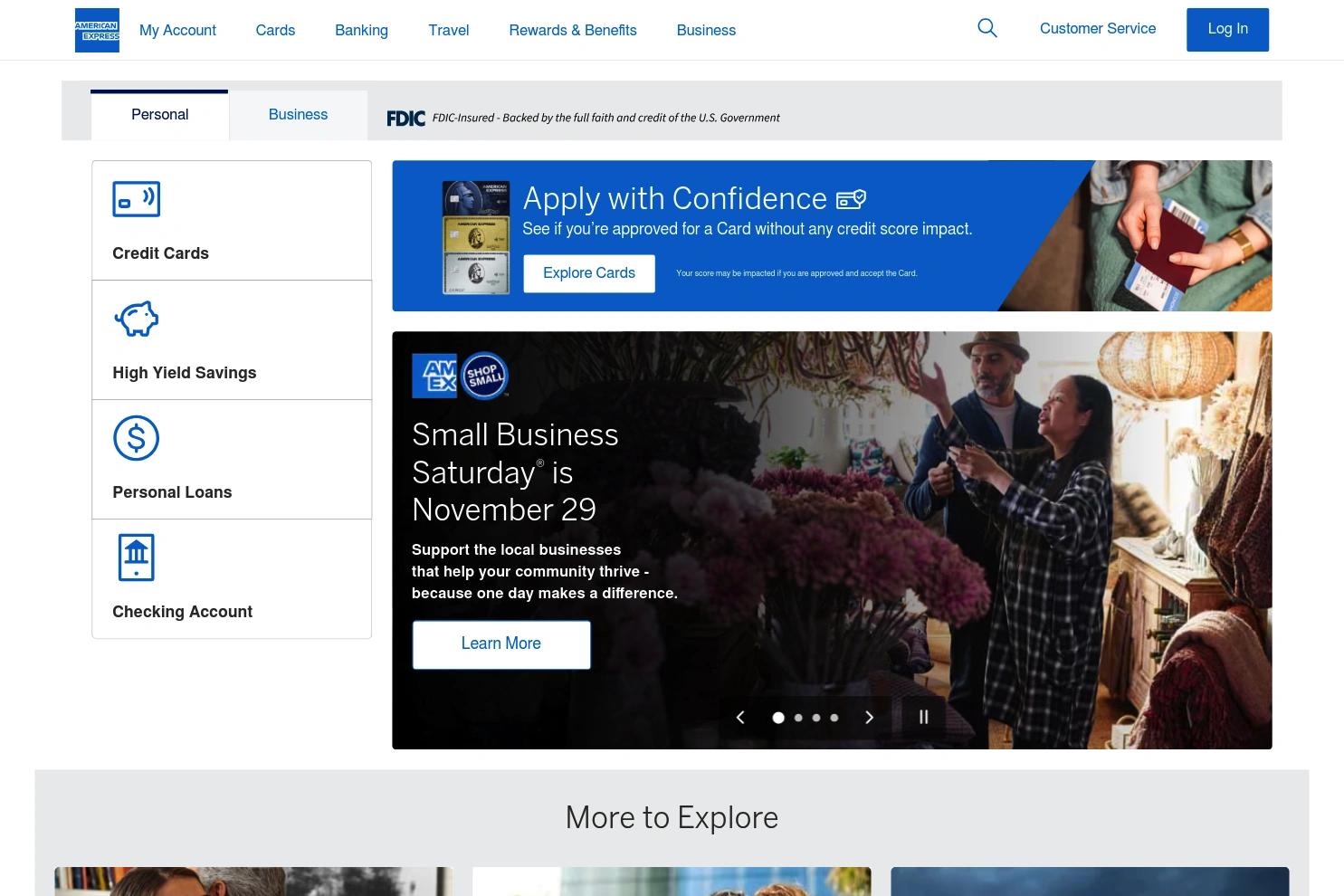Click the FDIC logo
Image resolution: width=1344 pixels, height=896 pixels.
click(x=405, y=119)
